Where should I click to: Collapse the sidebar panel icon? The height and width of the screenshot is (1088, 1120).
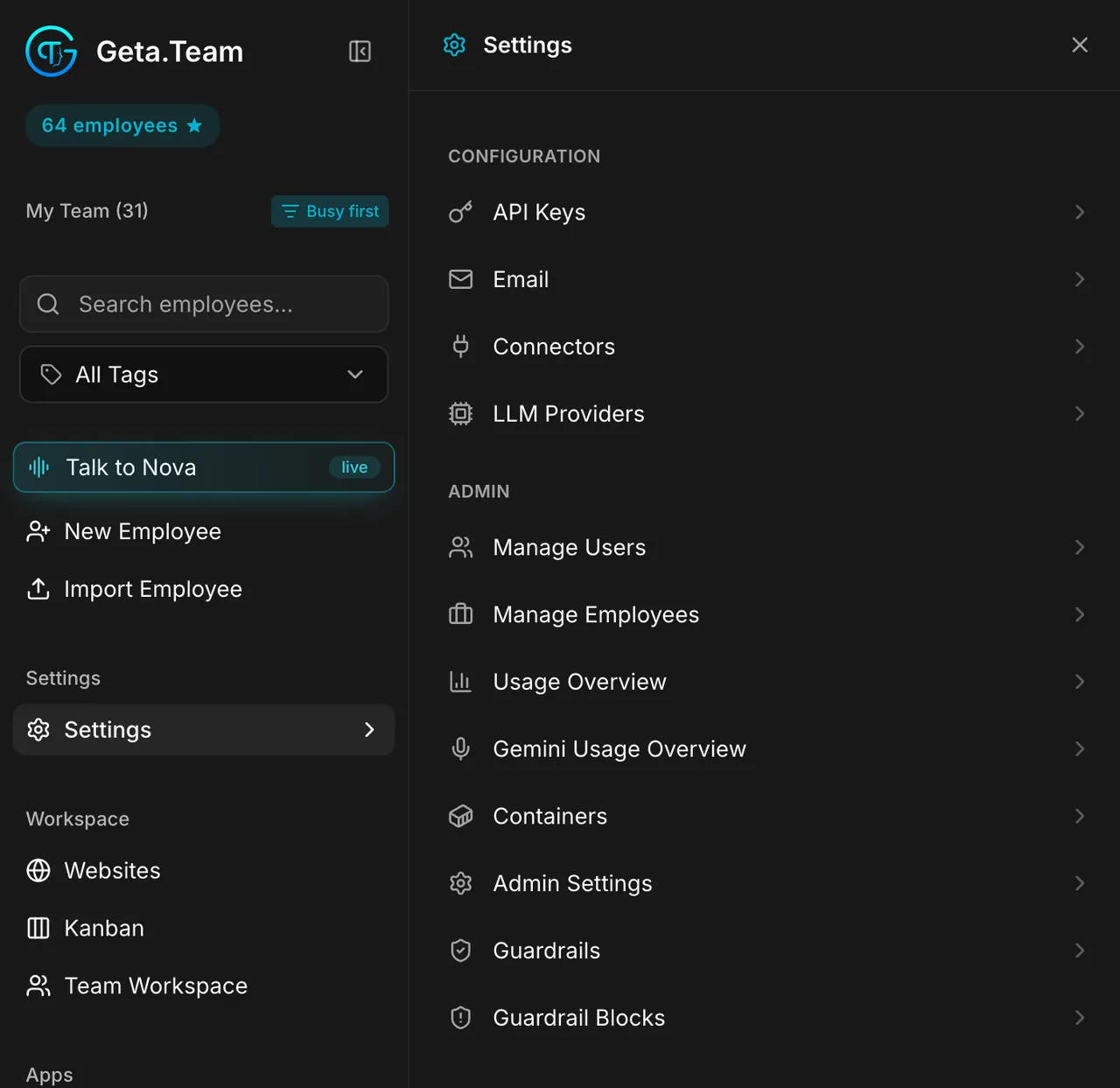tap(360, 52)
